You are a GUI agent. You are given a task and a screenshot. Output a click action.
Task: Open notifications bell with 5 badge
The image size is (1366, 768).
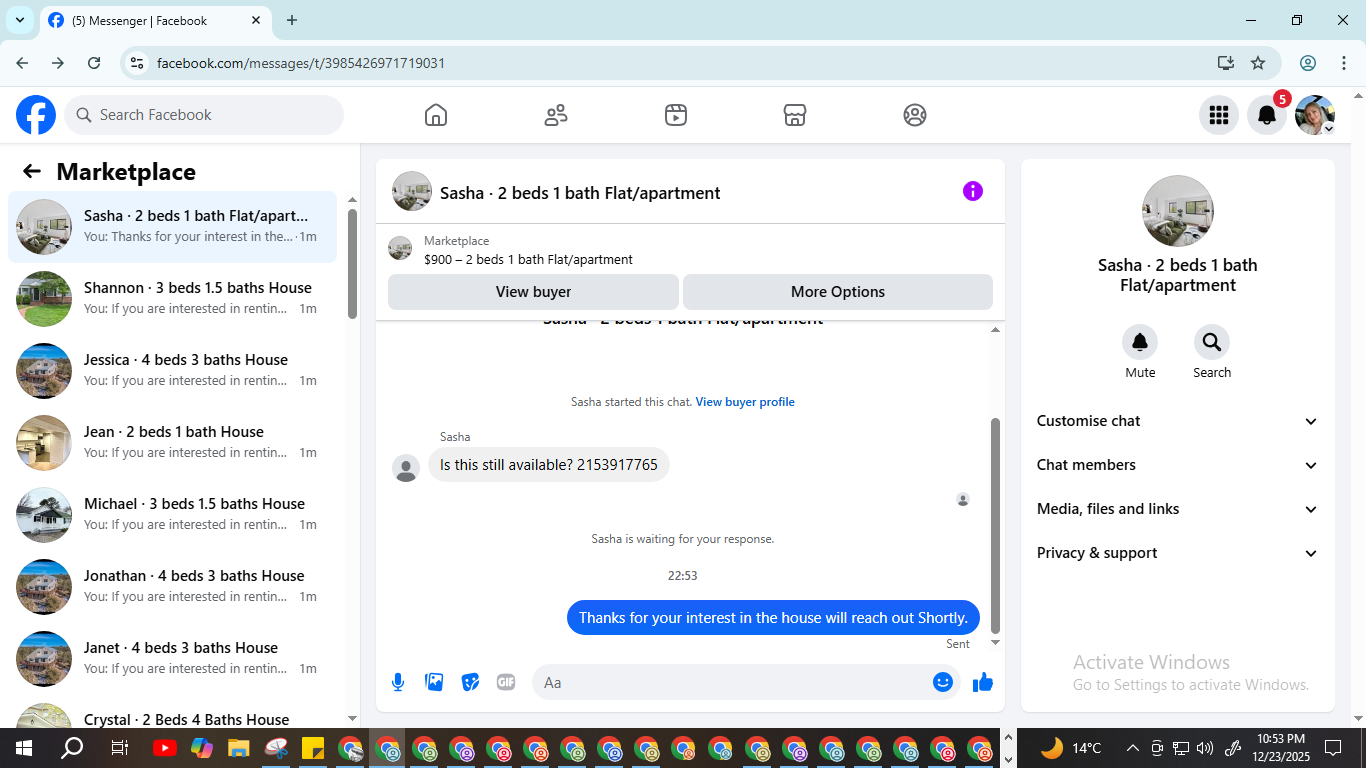pos(1267,115)
